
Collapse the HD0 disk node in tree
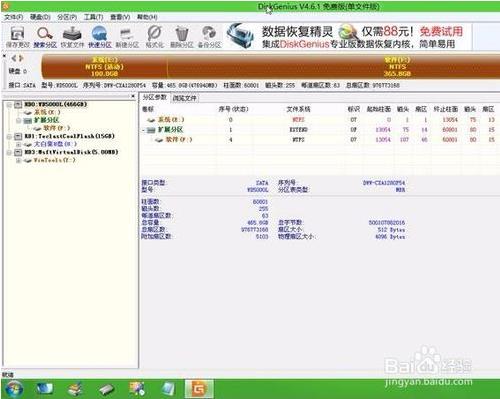click(9, 105)
